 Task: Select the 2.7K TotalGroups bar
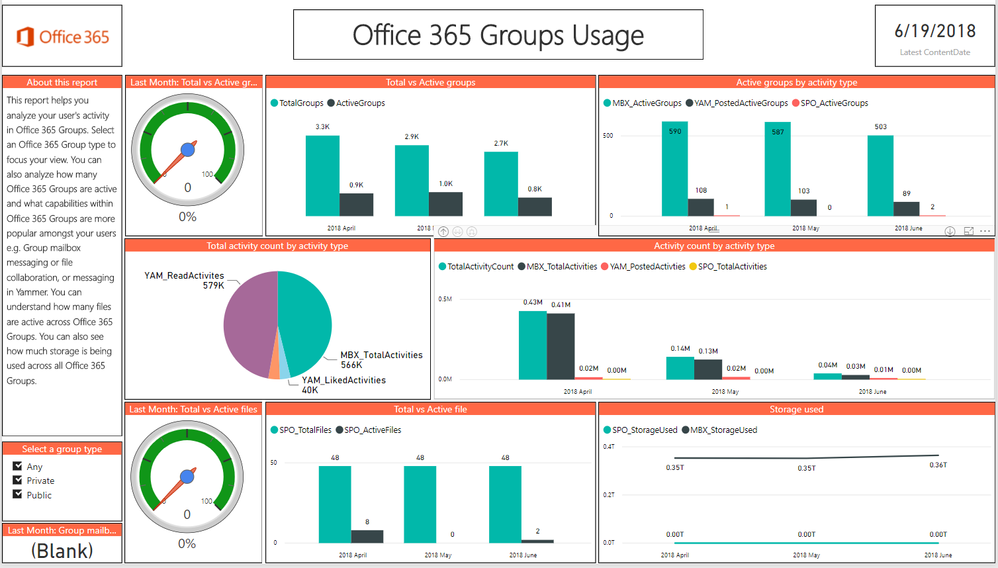coord(501,183)
